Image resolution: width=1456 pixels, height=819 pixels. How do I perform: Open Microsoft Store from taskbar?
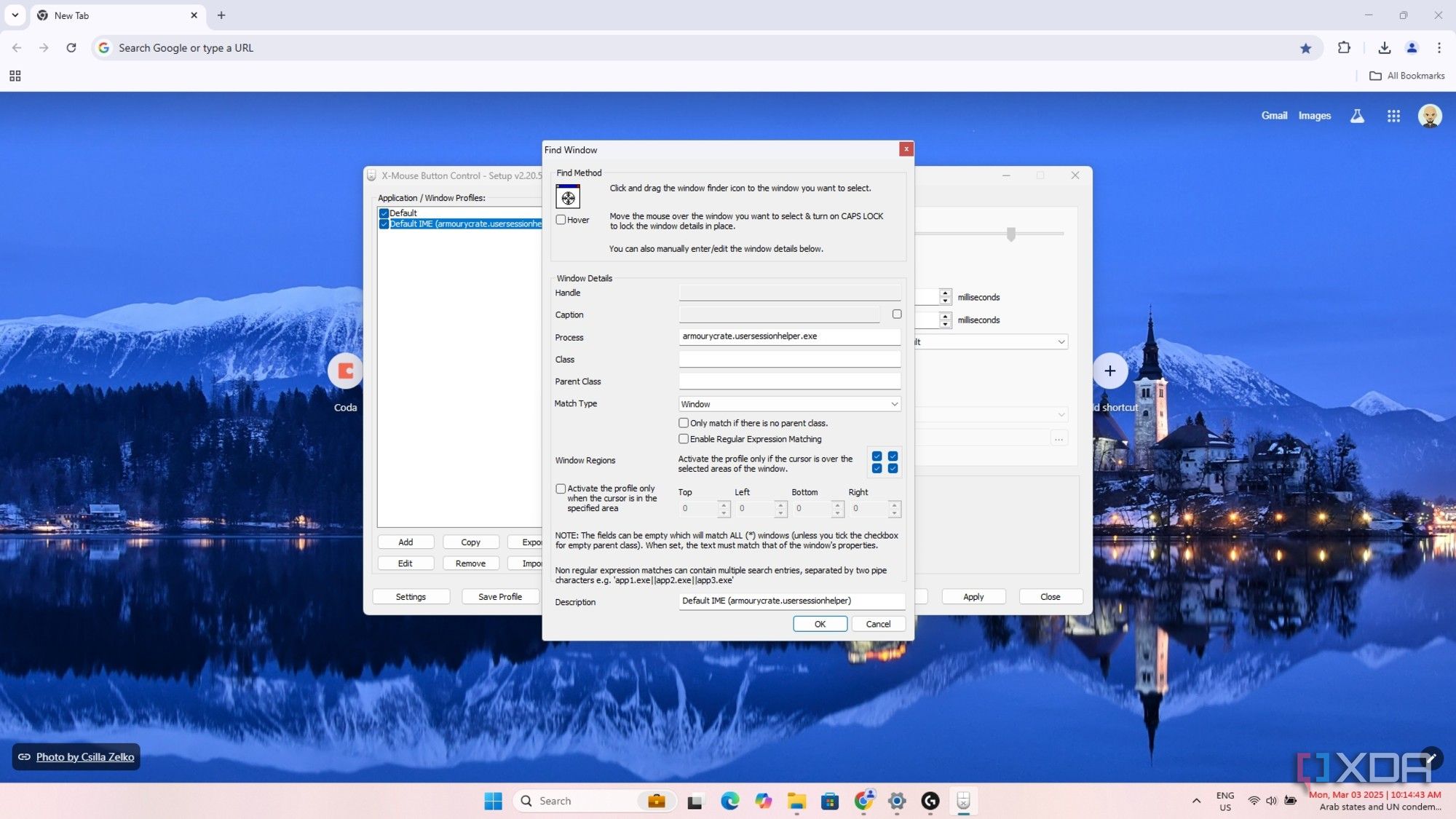click(830, 801)
